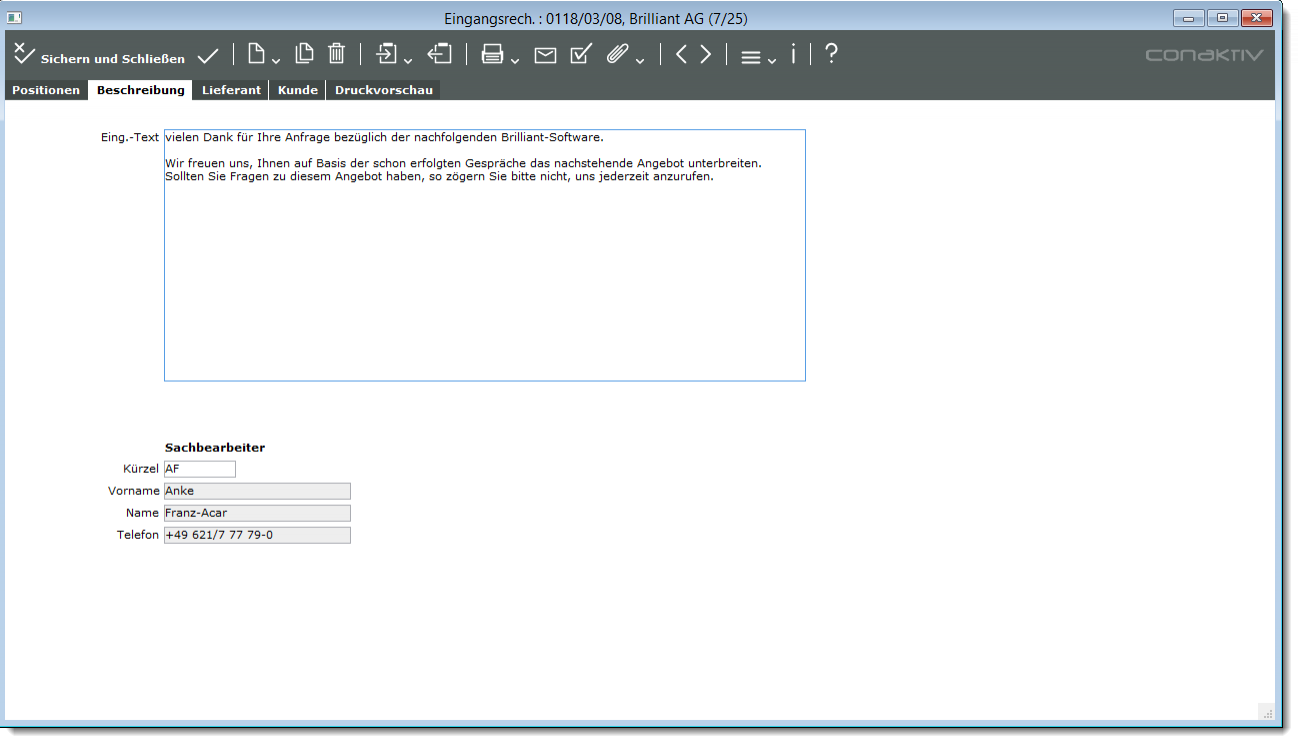
Task: Open help with question mark icon
Action: [830, 55]
